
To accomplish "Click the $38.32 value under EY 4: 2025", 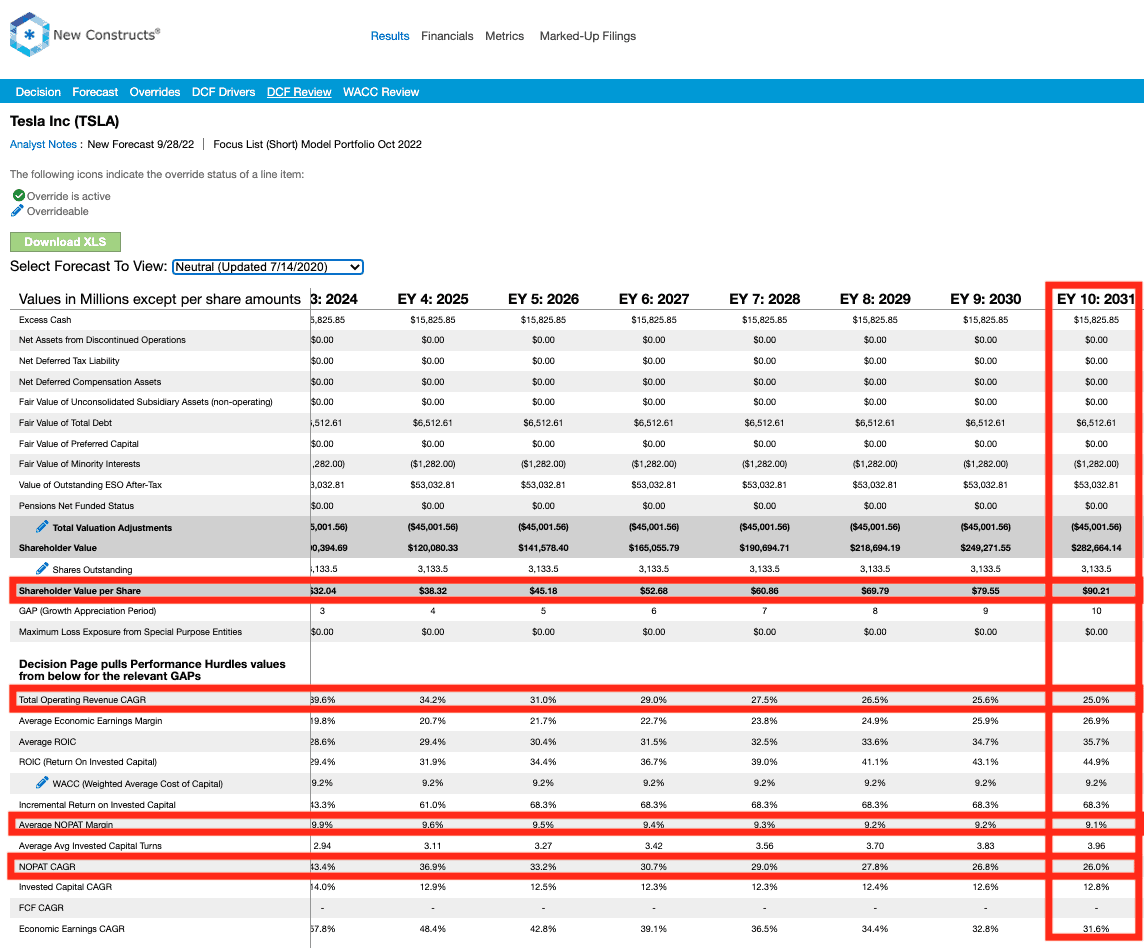I will pyautogui.click(x=433, y=591).
